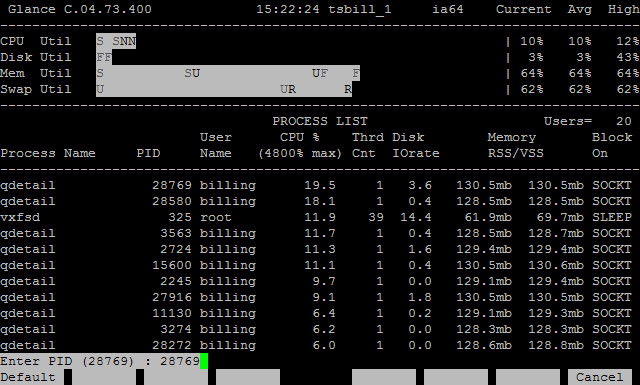Select PID 11130 row
The width and height of the screenshot is (640, 385).
click(316, 313)
